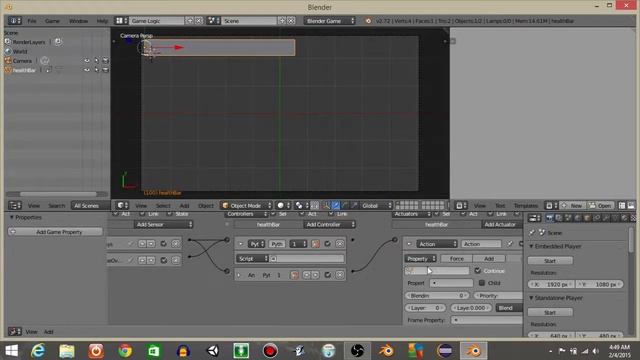Screen dimensions: 640x360
Task: Collapse the Standalone Player panel
Action: click(531, 298)
